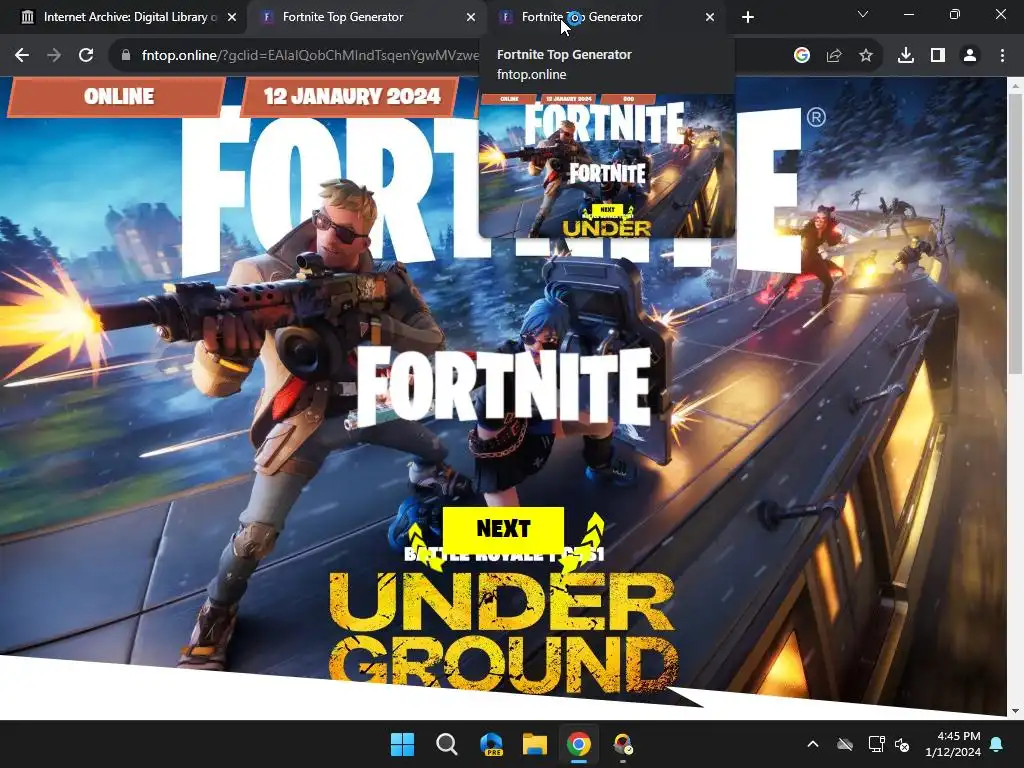Share this page icon
1024x768 pixels.
tap(834, 56)
